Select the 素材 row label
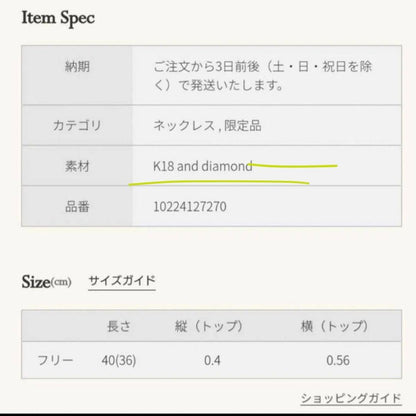 click(77, 166)
